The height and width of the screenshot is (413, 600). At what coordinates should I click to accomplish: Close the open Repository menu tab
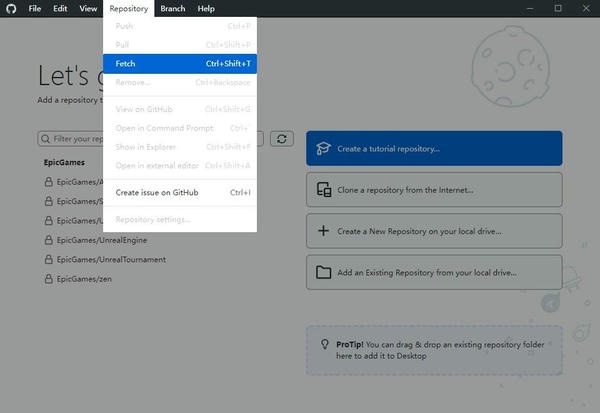click(129, 8)
